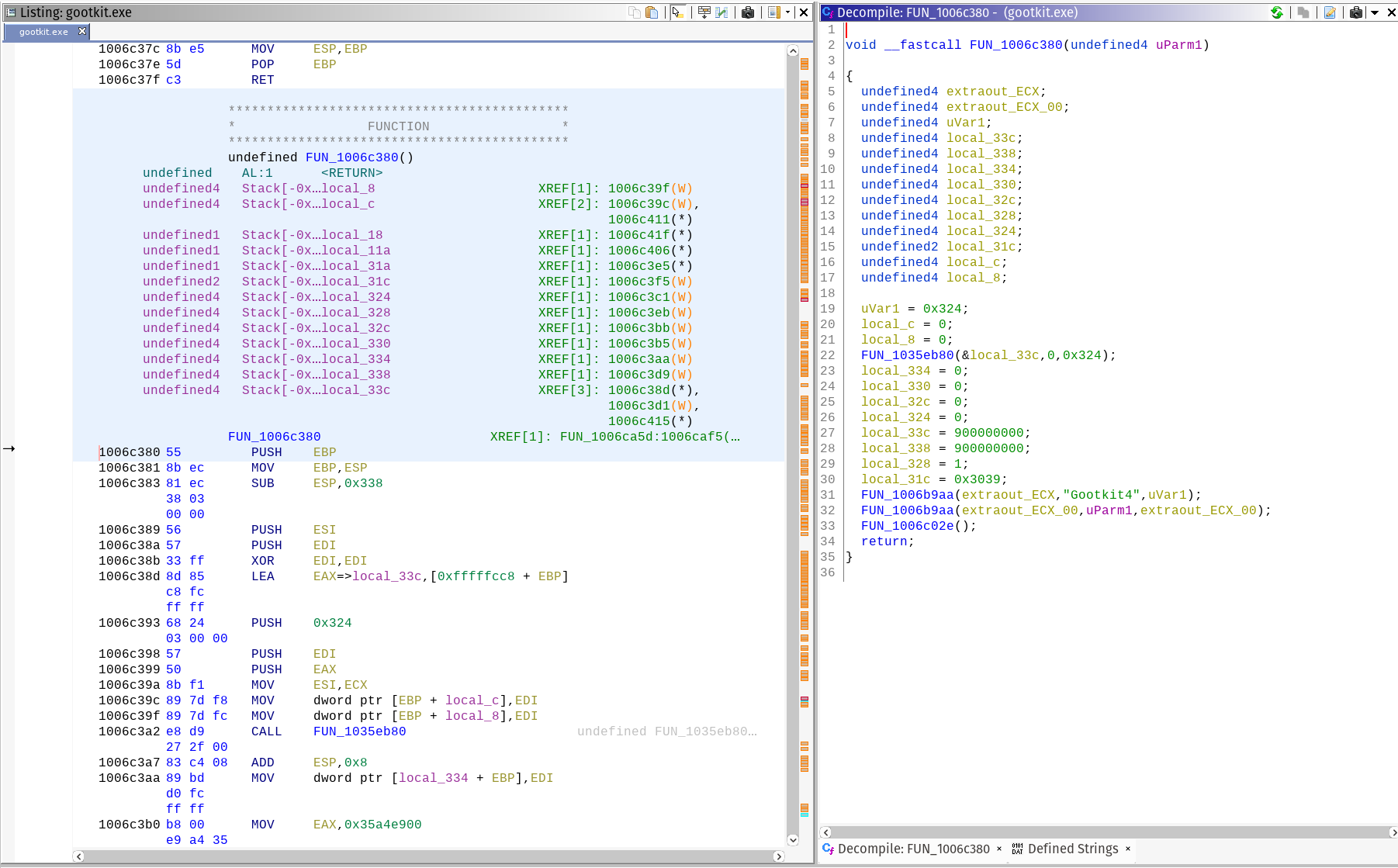Click the return statement in decompiler

point(888,541)
